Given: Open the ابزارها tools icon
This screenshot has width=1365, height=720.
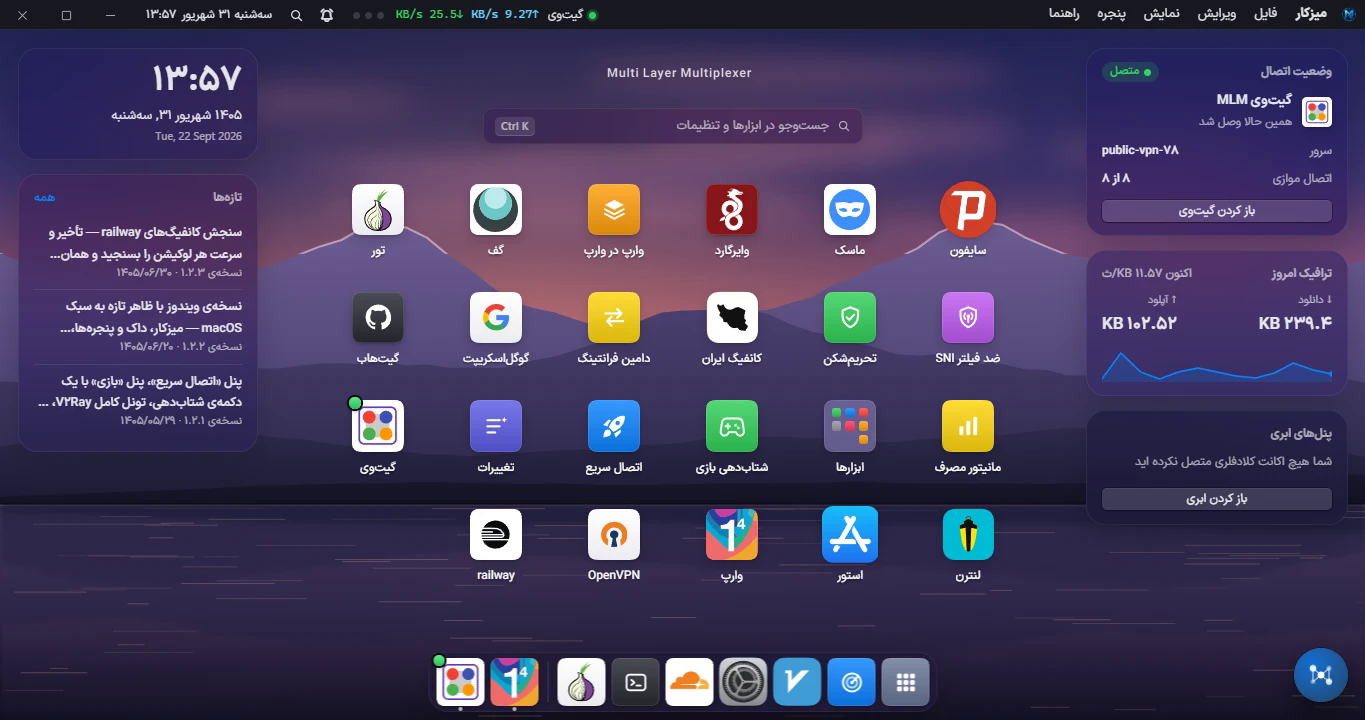Looking at the screenshot, I should 850,426.
